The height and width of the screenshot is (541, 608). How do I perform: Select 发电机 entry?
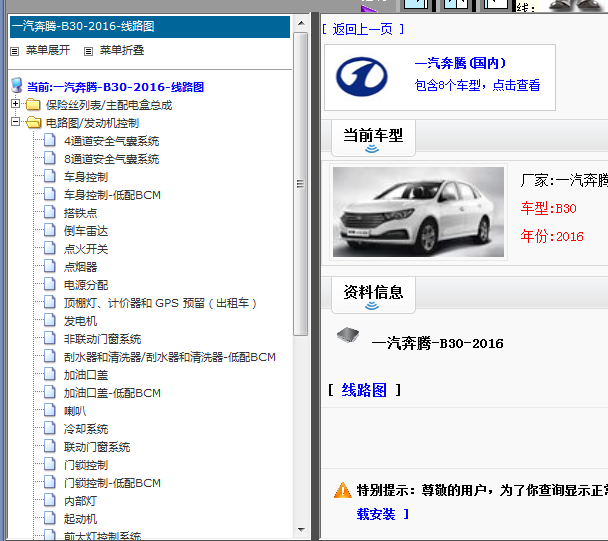coord(80,321)
